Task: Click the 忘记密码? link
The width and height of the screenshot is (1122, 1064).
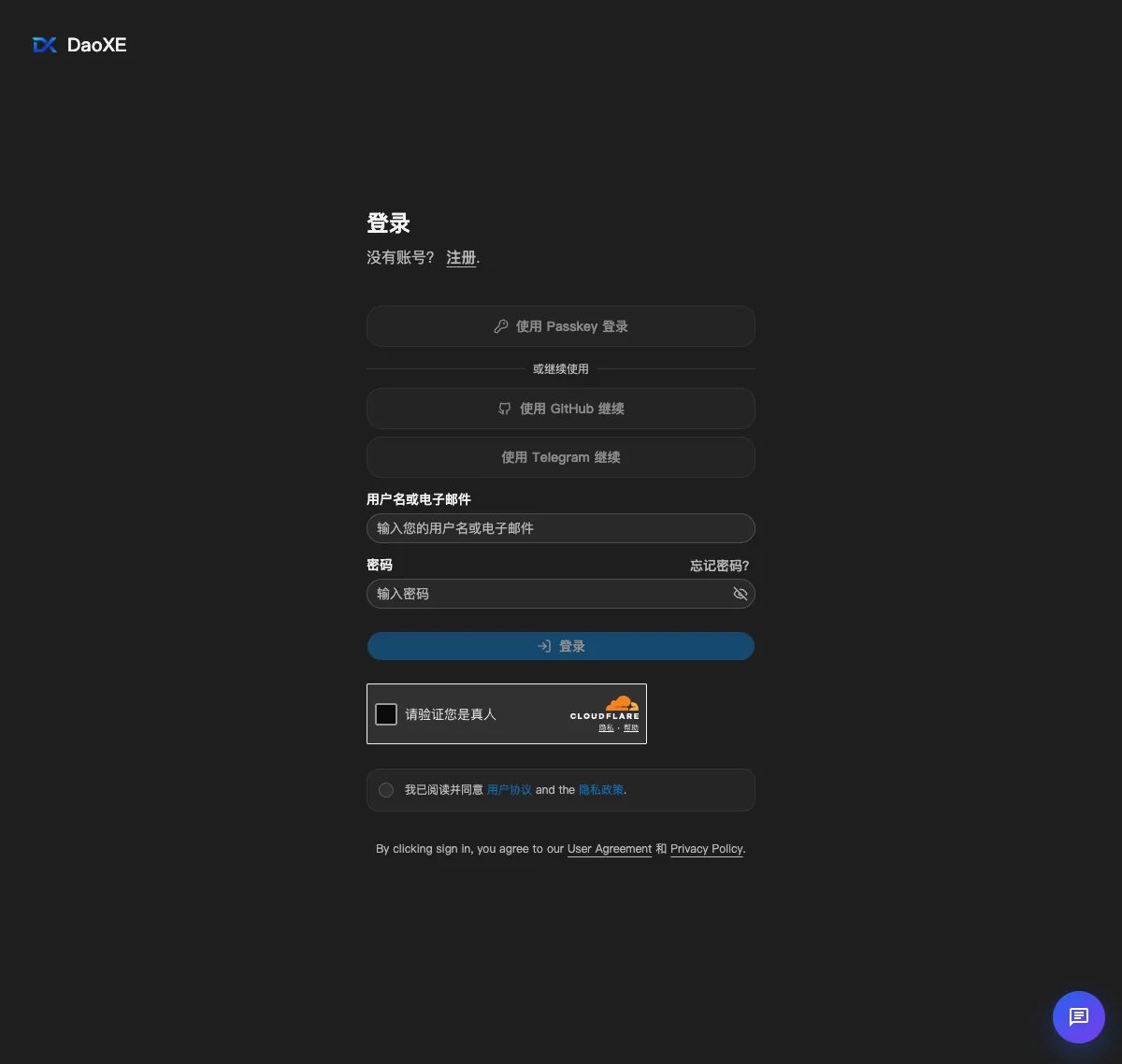Action: (x=720, y=566)
